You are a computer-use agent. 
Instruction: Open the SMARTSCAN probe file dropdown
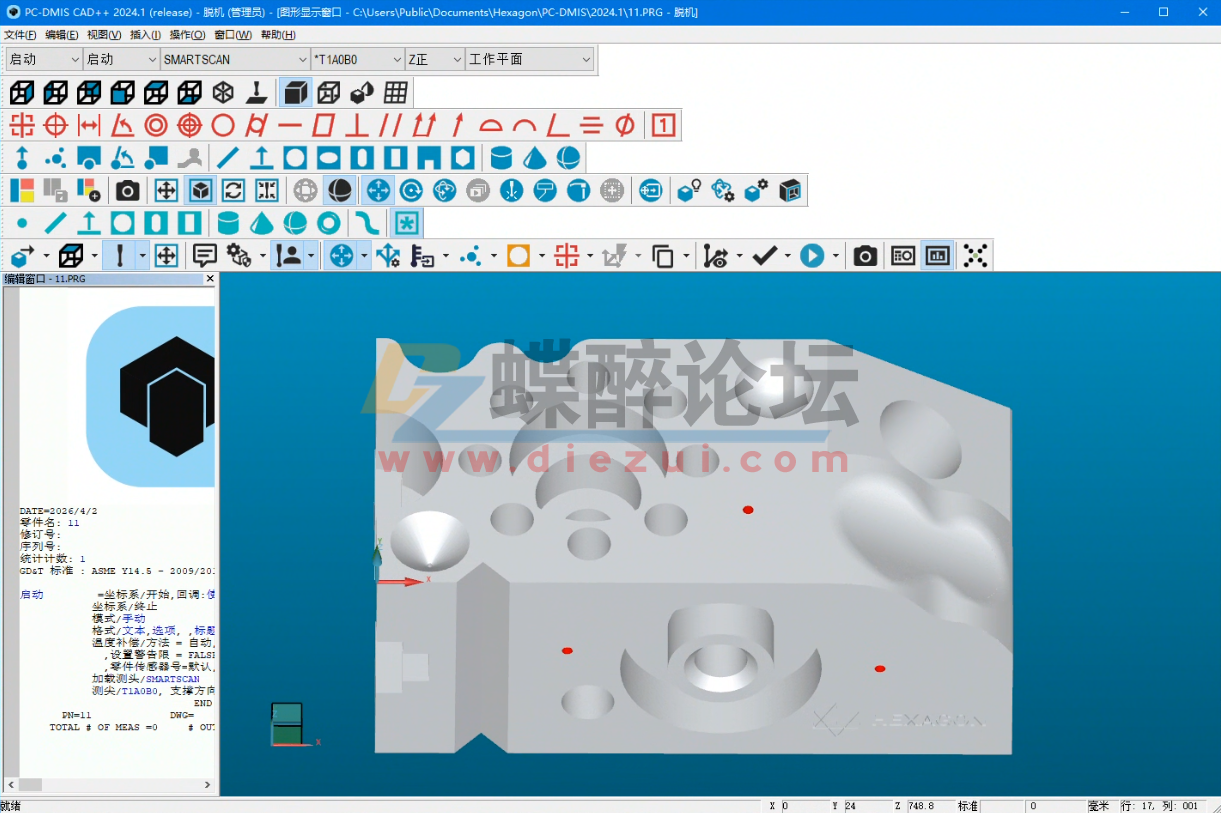tap(303, 59)
